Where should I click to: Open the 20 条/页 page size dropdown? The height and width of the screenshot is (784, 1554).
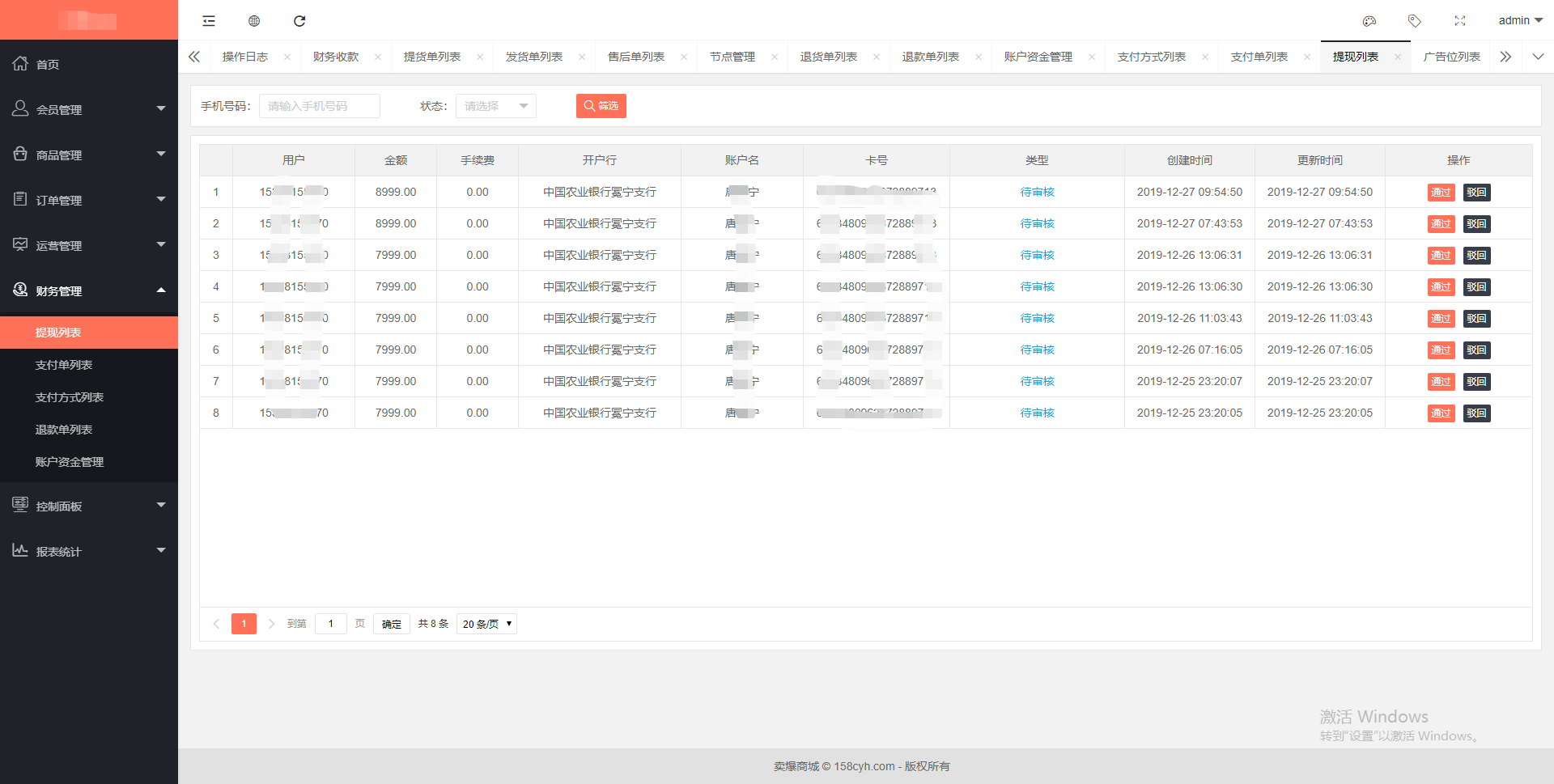tap(486, 624)
